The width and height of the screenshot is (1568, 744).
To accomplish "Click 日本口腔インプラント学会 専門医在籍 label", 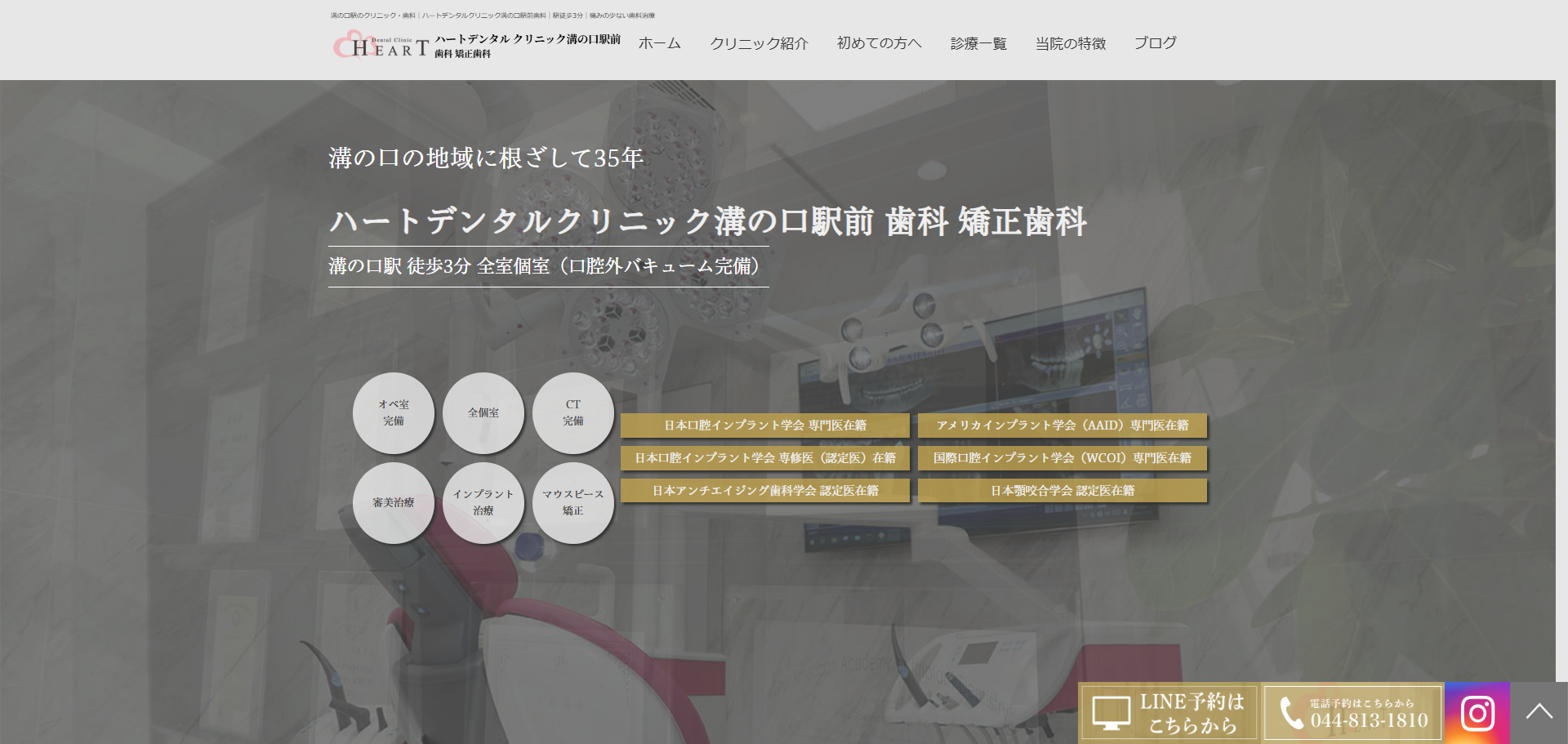I will (x=765, y=425).
